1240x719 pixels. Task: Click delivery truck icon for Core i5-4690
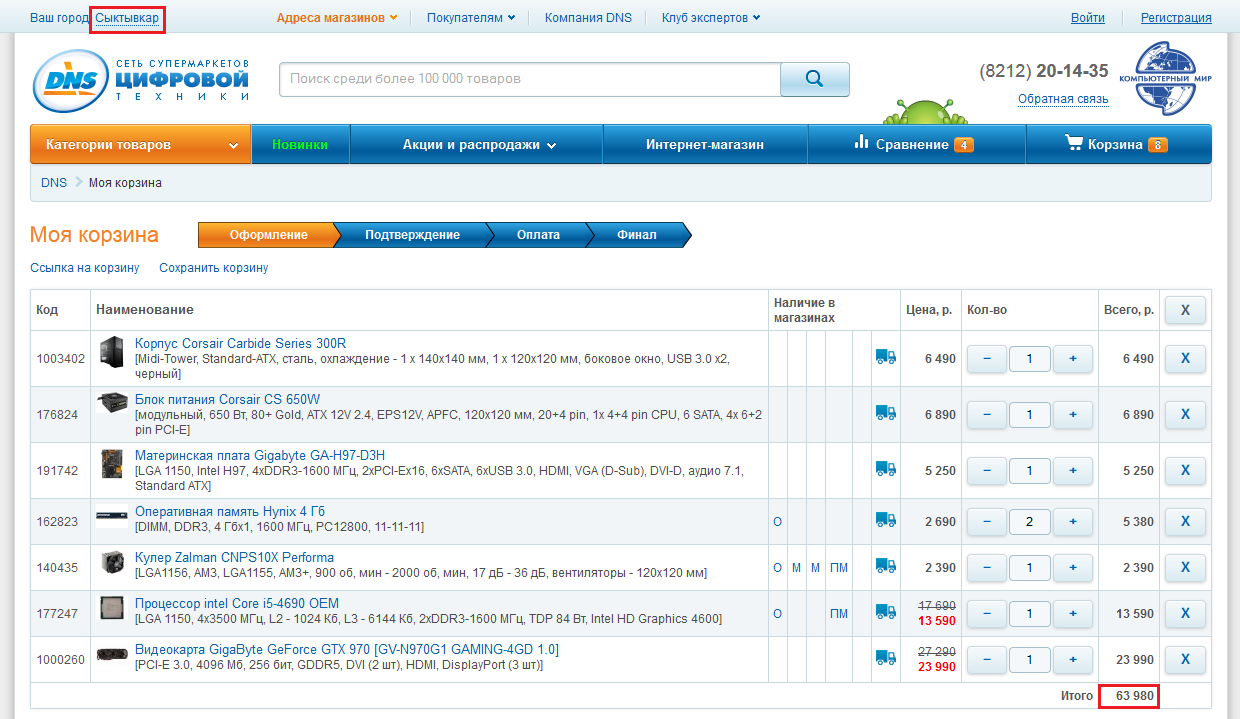tap(885, 612)
